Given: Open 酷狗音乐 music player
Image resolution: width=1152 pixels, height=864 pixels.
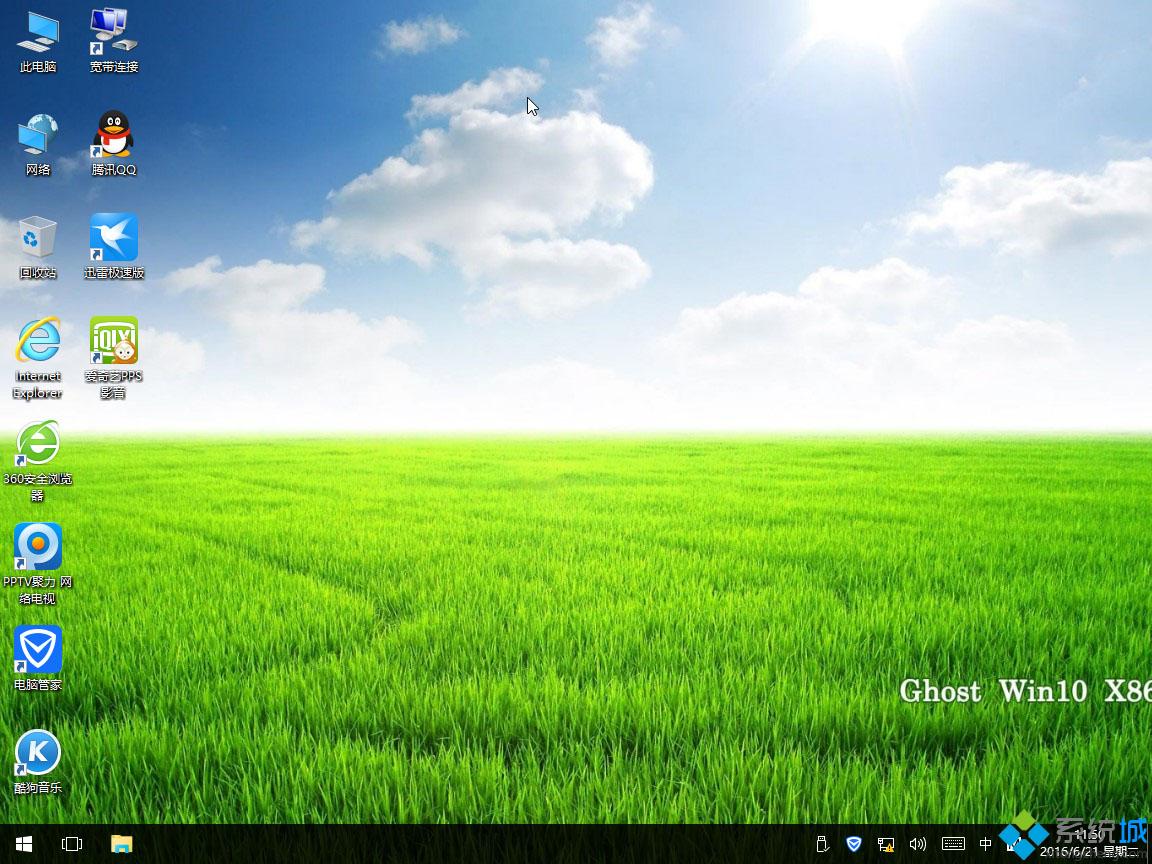Looking at the screenshot, I should 37,750.
